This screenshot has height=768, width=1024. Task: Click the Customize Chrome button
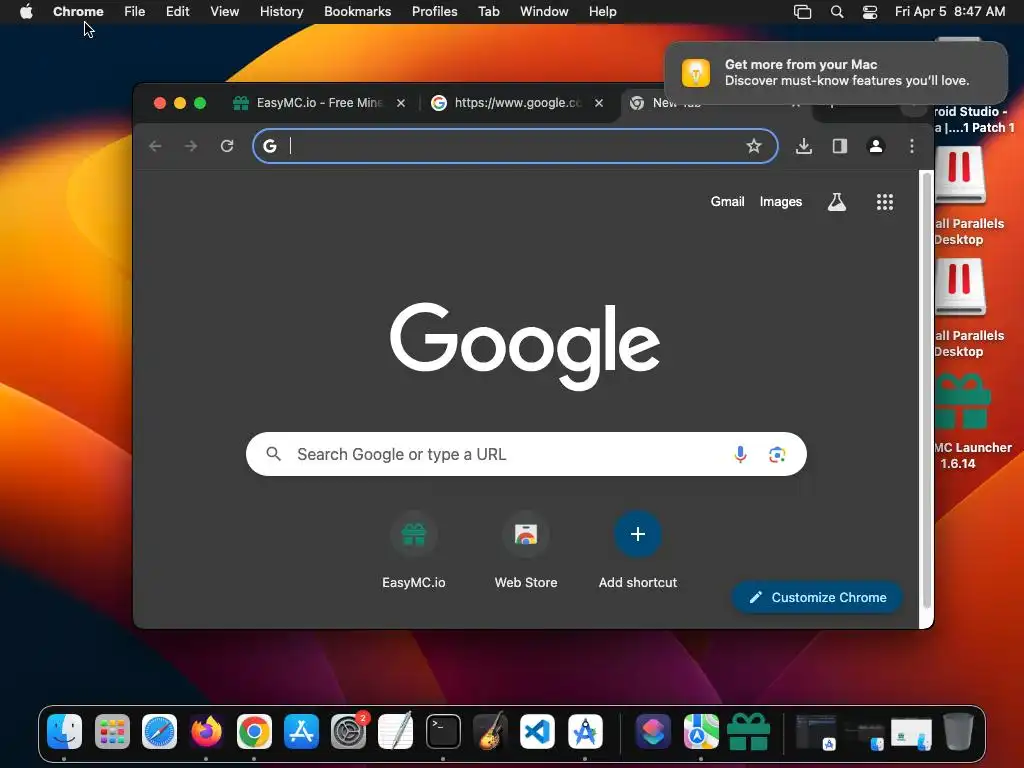click(818, 597)
